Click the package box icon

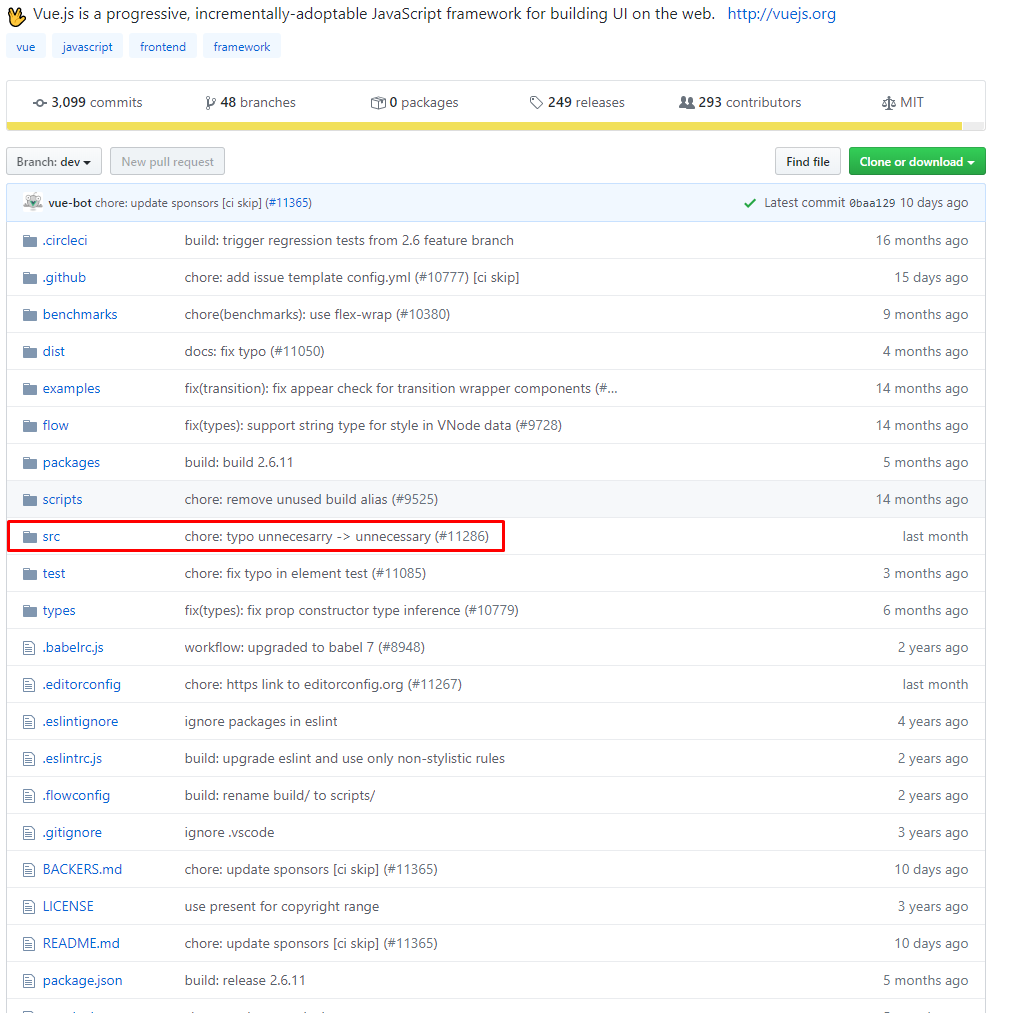click(x=378, y=103)
